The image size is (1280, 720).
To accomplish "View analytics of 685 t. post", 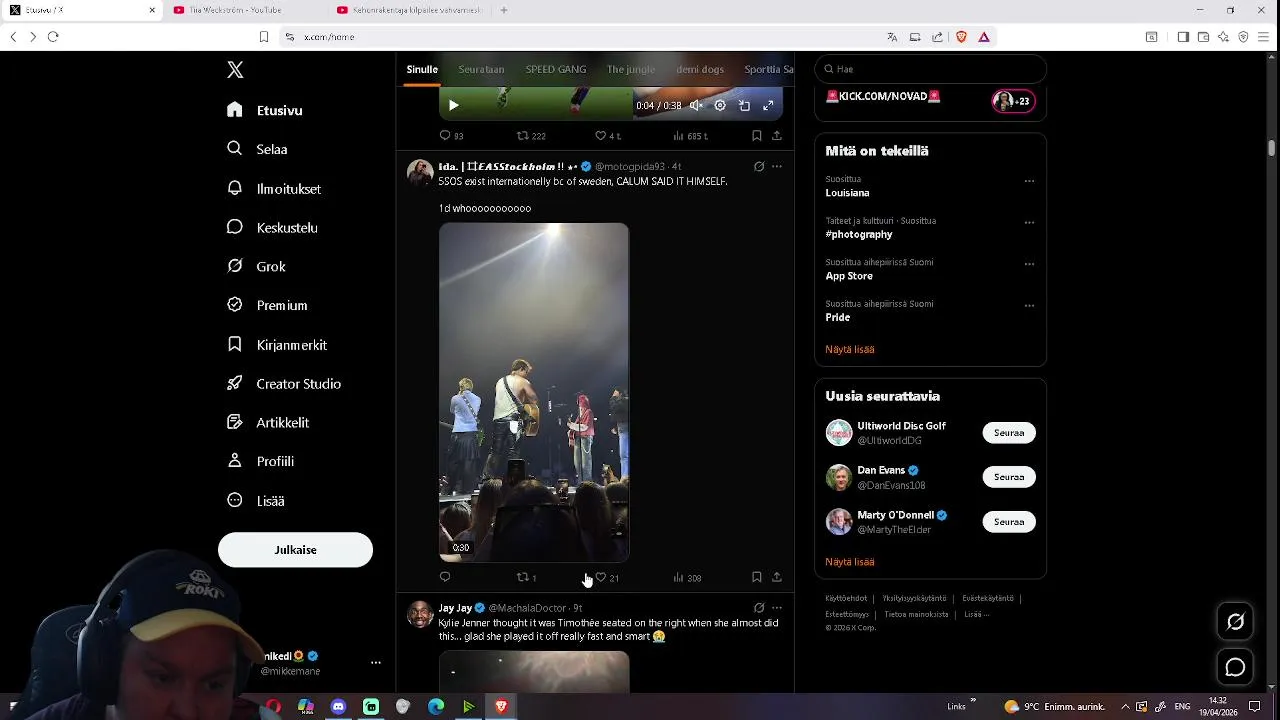I will tap(690, 135).
